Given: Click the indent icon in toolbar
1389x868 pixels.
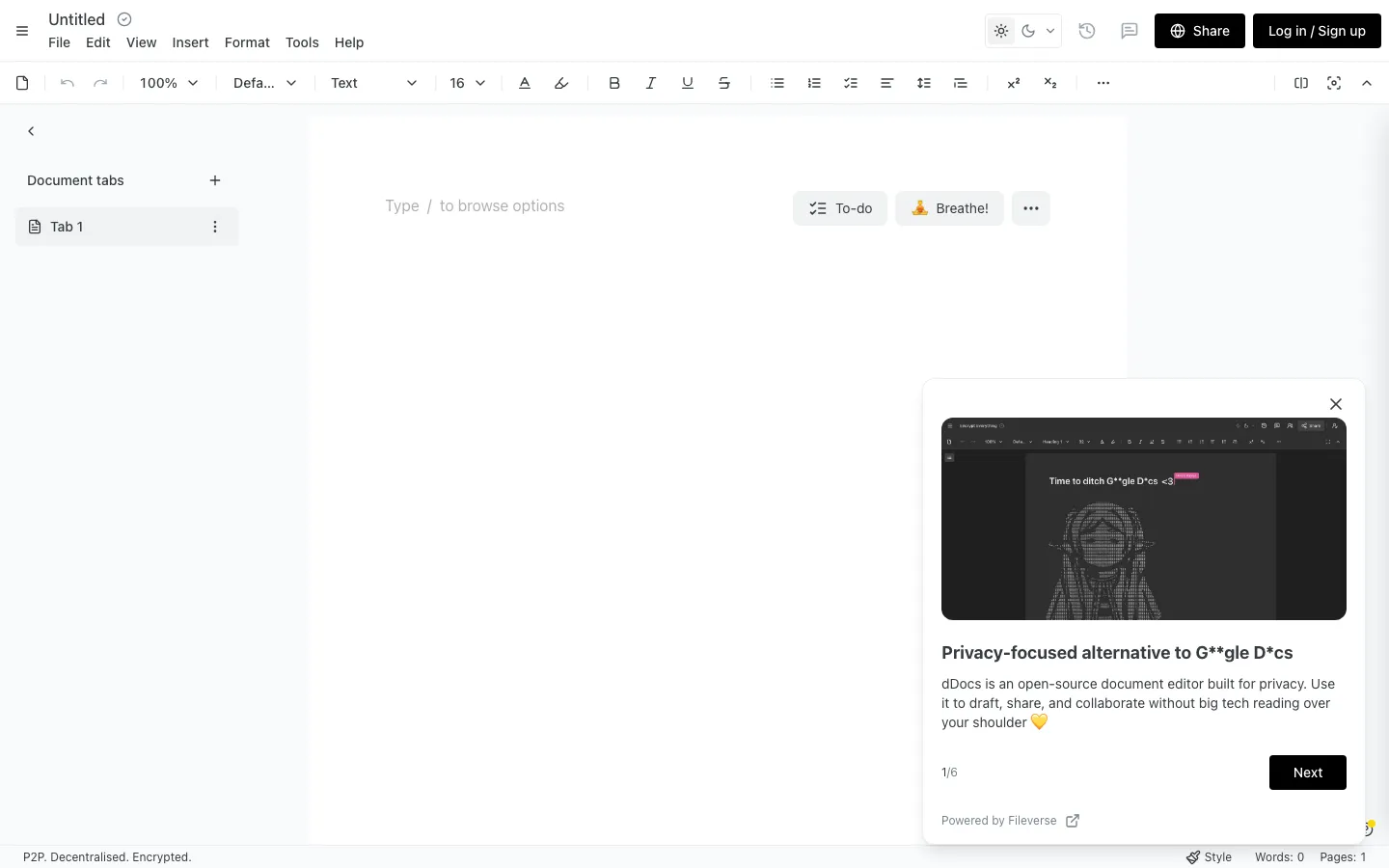Looking at the screenshot, I should pyautogui.click(x=961, y=83).
